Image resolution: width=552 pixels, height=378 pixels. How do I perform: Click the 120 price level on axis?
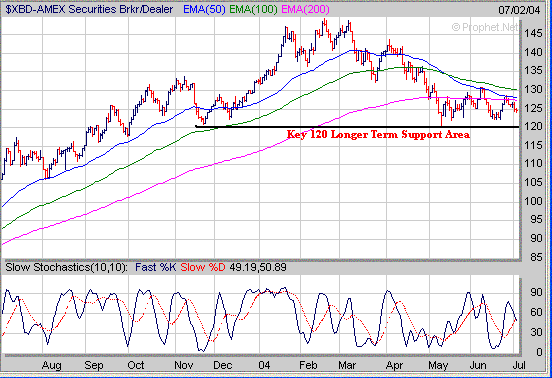pos(533,126)
